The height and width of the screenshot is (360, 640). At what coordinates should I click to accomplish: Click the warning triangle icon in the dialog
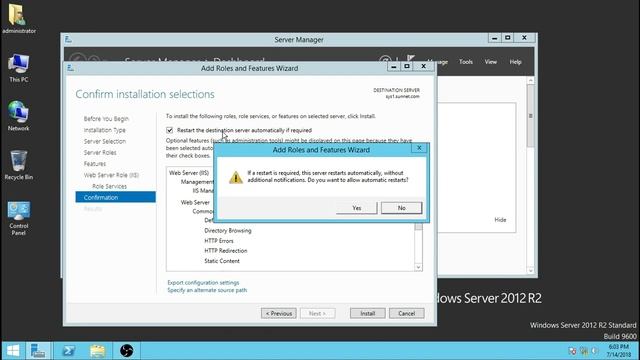(x=236, y=178)
